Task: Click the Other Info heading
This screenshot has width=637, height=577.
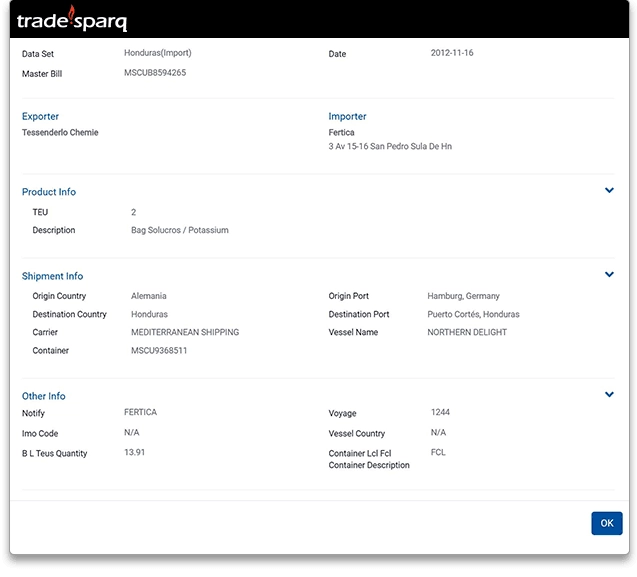Action: tap(43, 396)
